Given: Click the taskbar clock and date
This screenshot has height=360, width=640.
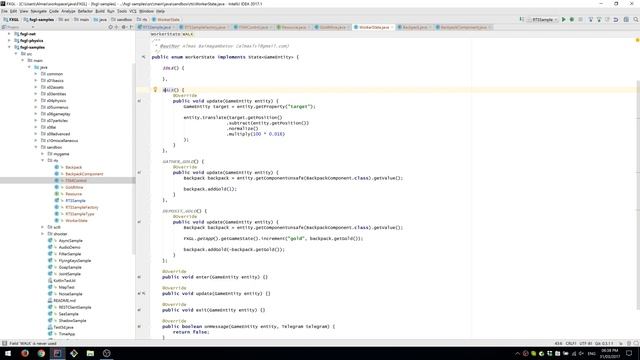Looking at the screenshot, I should 610,353.
